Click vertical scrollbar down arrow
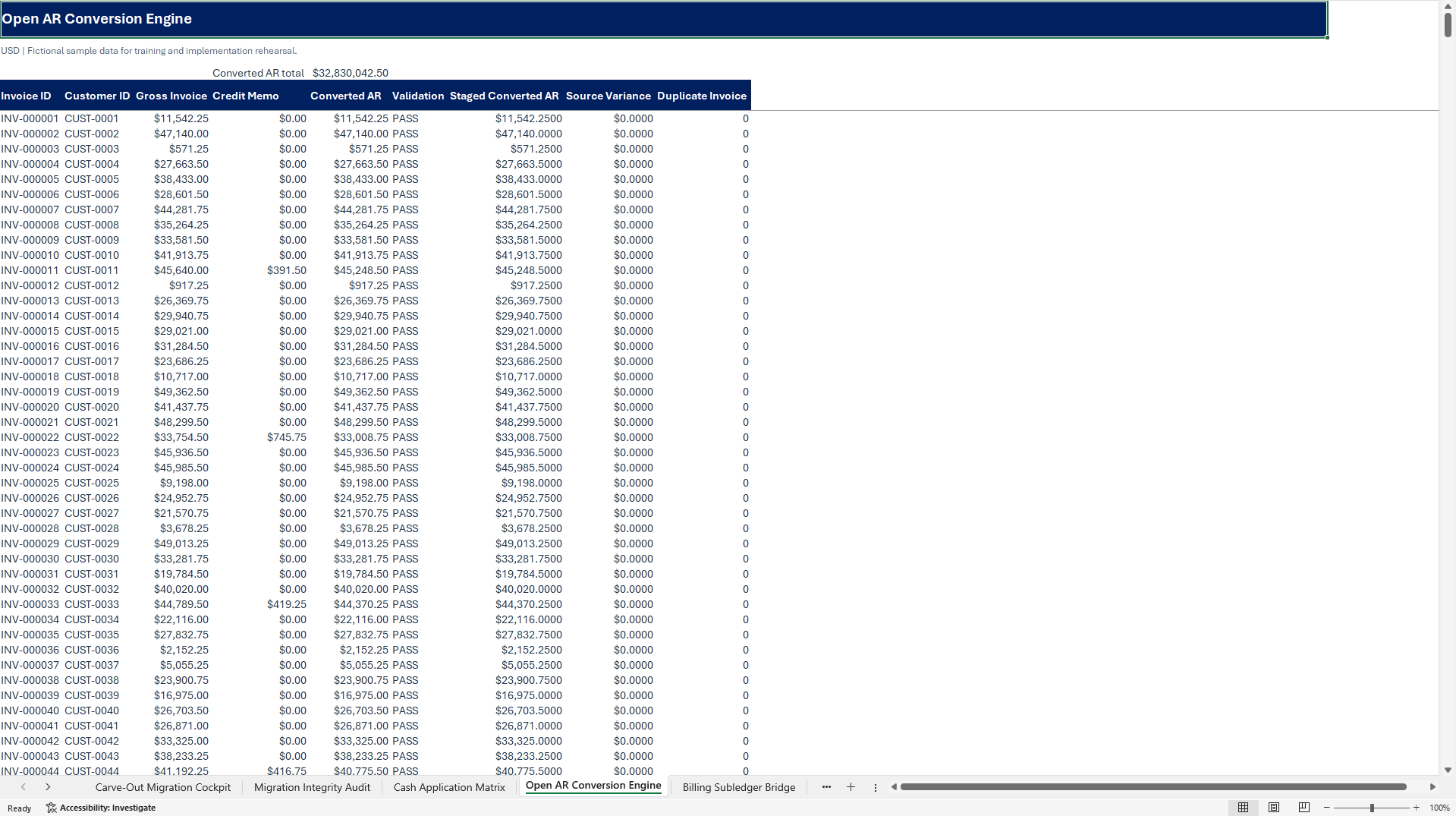This screenshot has height=816, width=1456. click(1448, 770)
